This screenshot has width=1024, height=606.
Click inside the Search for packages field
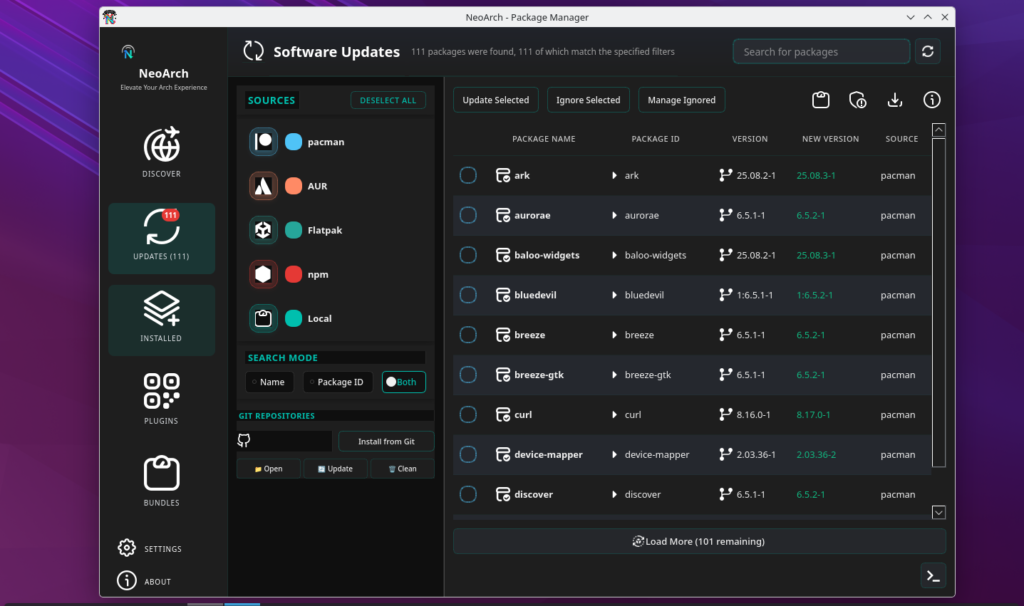tap(820, 51)
